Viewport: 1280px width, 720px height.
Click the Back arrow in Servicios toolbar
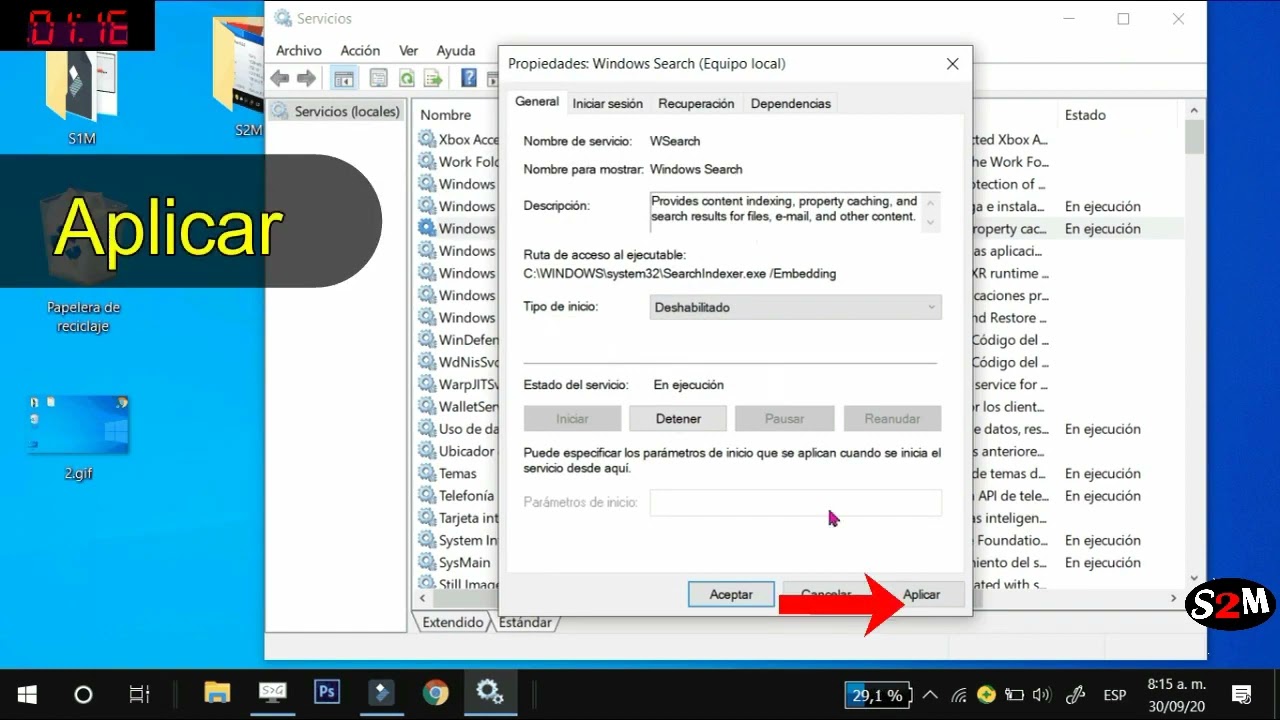280,78
